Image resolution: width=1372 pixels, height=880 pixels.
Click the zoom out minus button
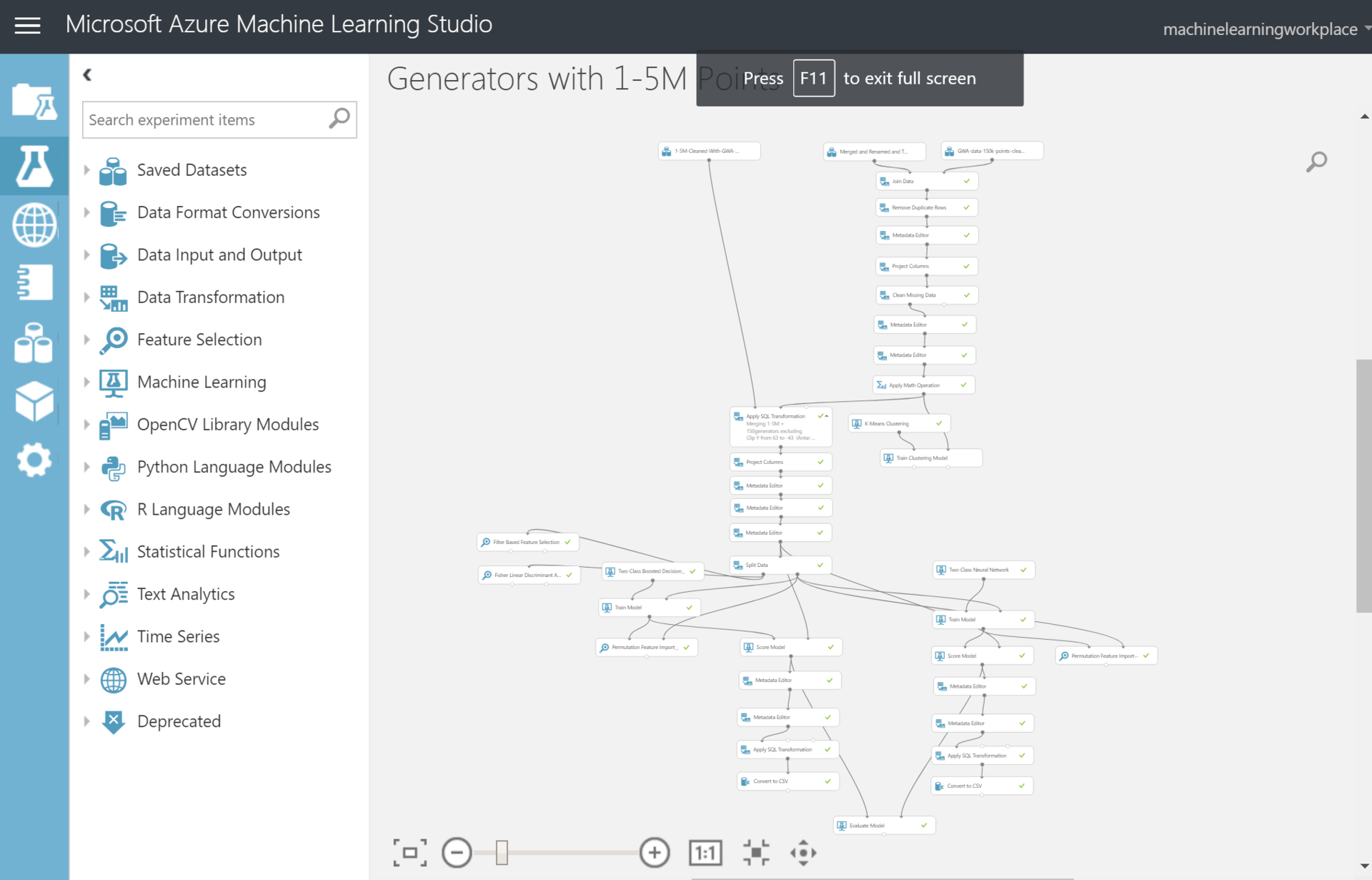coord(457,852)
